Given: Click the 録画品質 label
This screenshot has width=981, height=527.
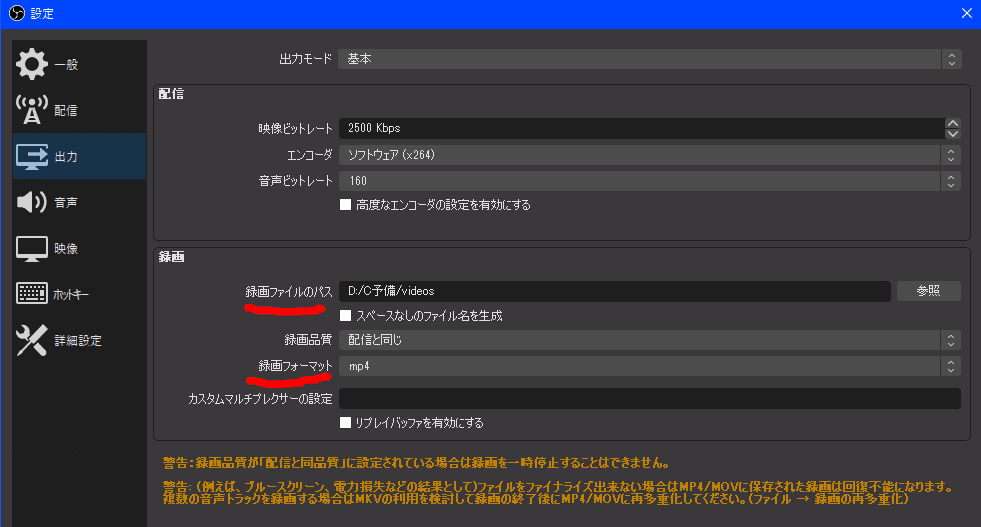Looking at the screenshot, I should tap(308, 340).
